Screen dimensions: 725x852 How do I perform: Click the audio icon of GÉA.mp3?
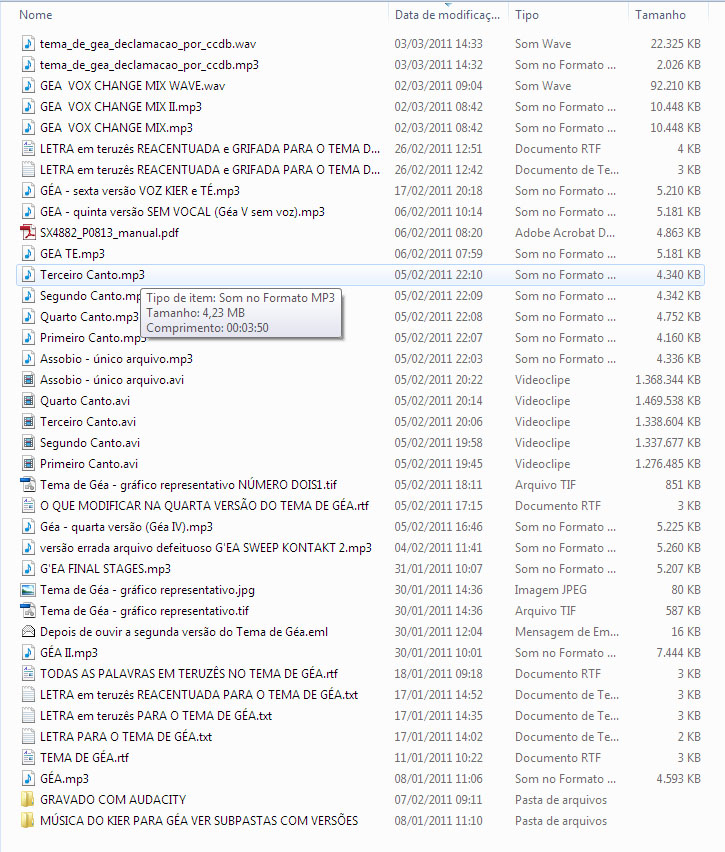pyautogui.click(x=28, y=779)
